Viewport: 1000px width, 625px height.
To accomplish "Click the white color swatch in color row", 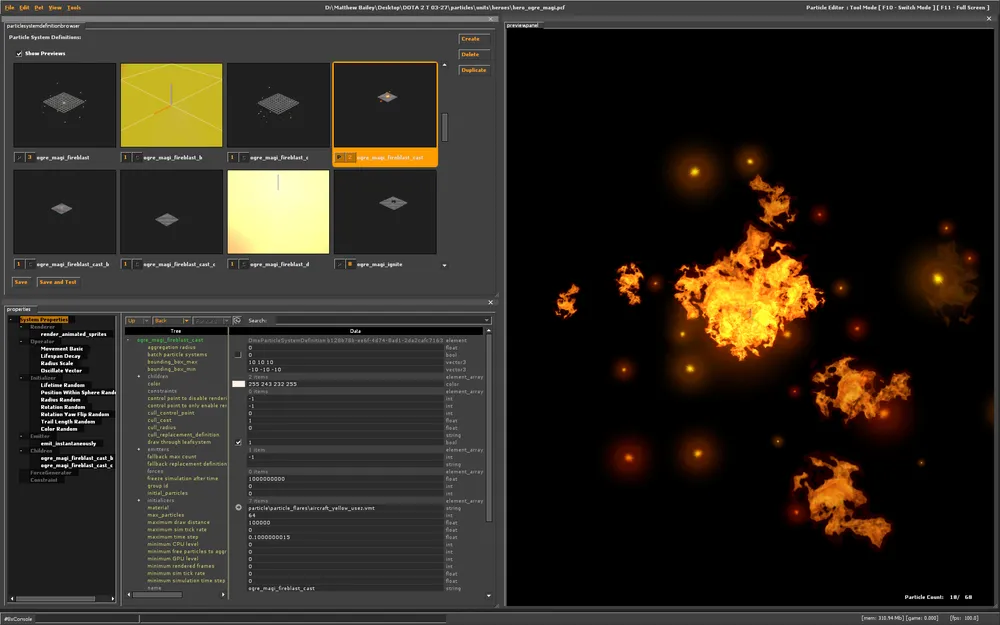I will tap(238, 384).
